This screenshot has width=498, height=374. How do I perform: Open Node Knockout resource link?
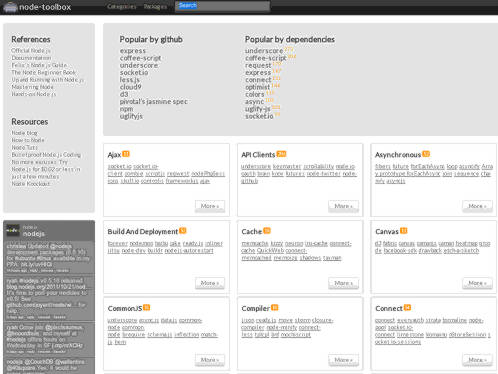point(31,184)
